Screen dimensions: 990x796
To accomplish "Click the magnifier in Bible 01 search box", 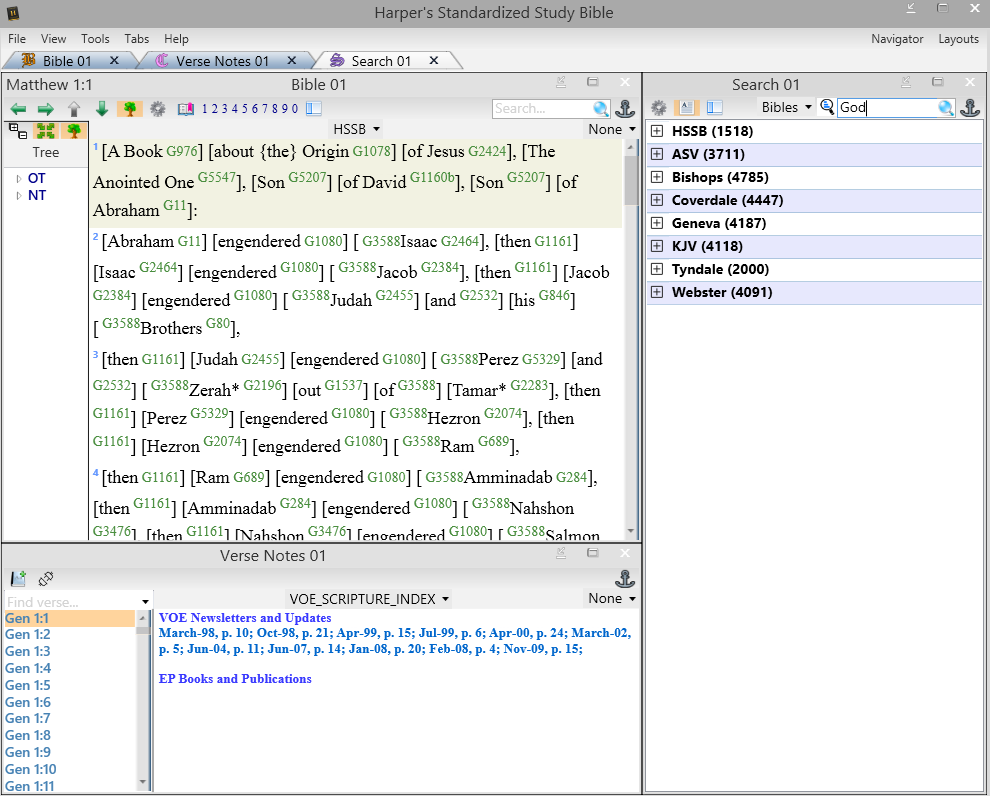I will click(600, 109).
